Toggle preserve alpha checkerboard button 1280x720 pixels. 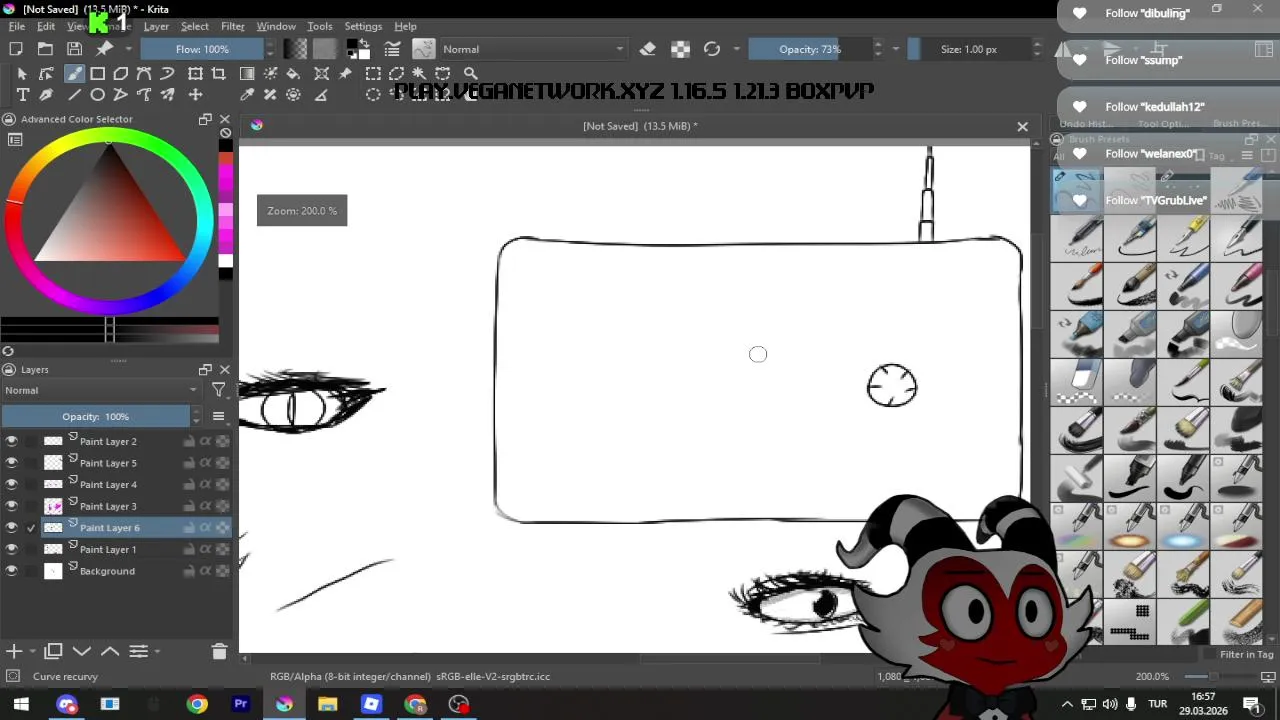tap(680, 48)
